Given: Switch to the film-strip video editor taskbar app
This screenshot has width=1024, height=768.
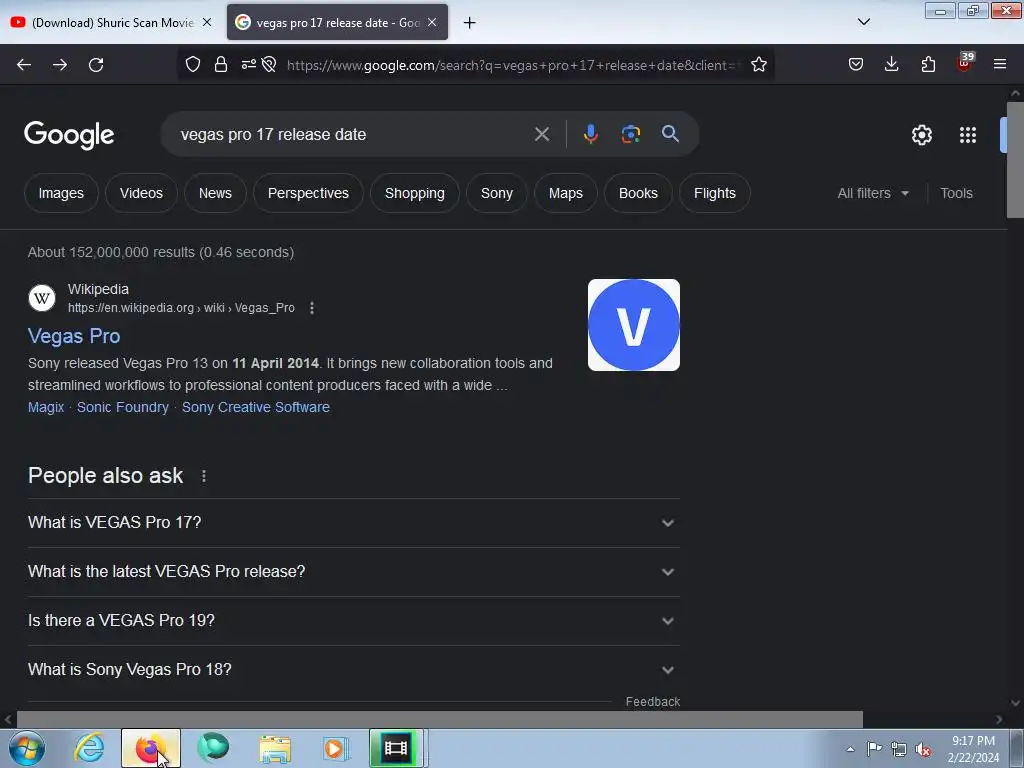Looking at the screenshot, I should 396,748.
